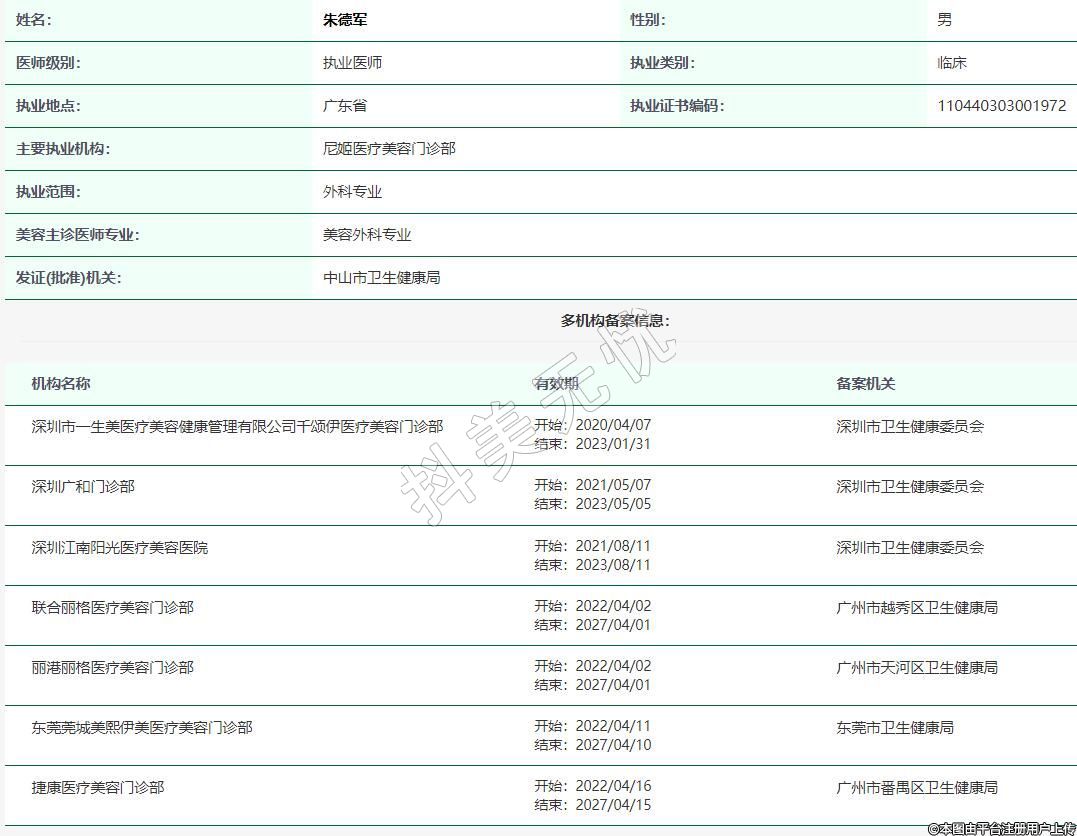Click the 中山市卫生健康局 issuing authority
The height and width of the screenshot is (836, 1077).
click(381, 278)
